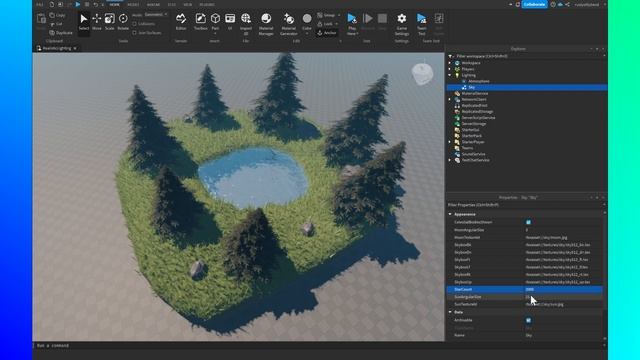Insert a Part from the ribbon

click(215, 23)
